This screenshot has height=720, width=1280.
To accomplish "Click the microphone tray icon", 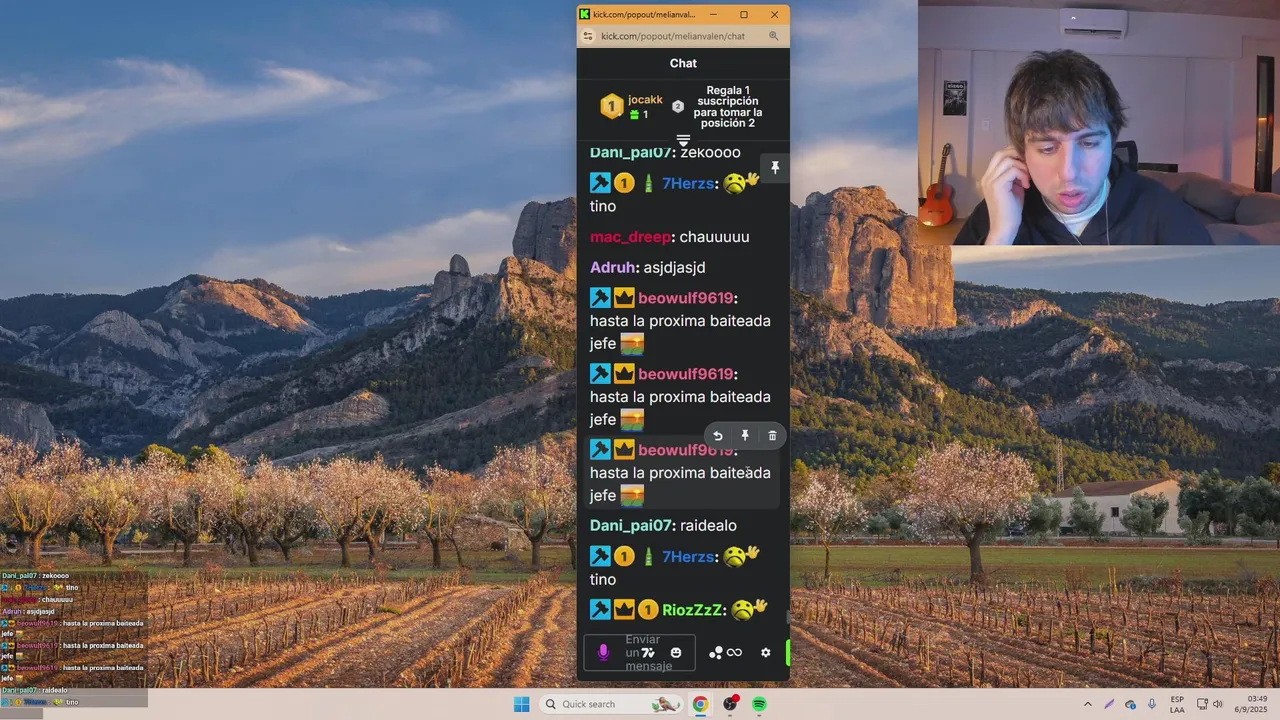I will point(1152,704).
